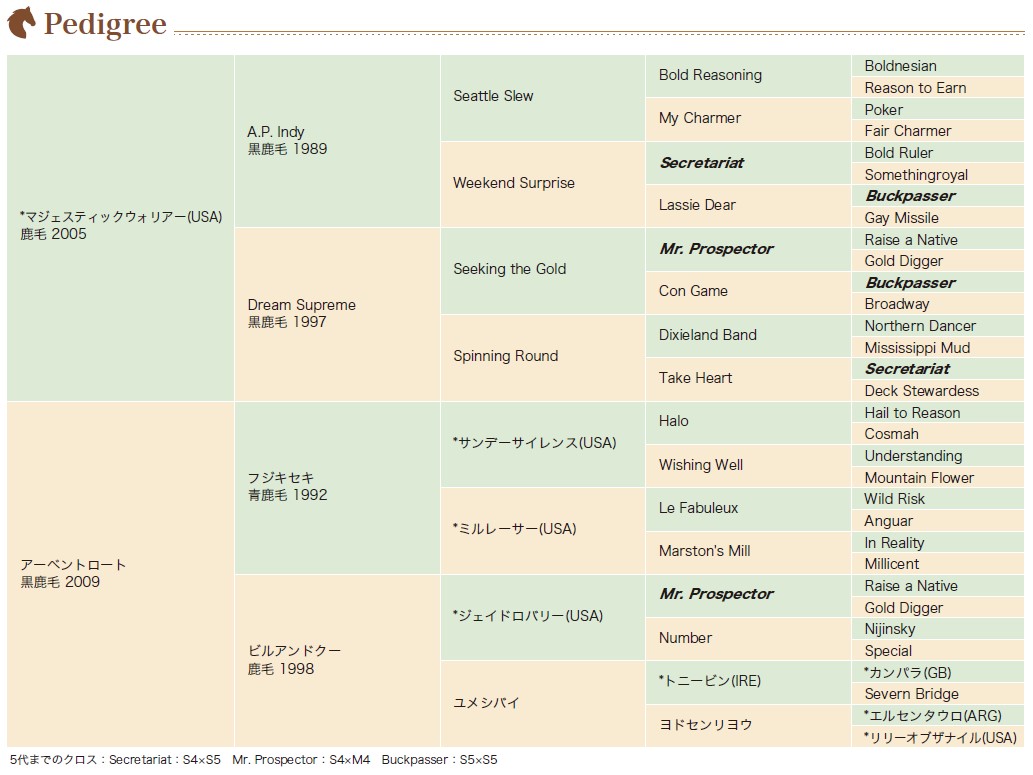Click the Pedigree heading title
The height and width of the screenshot is (775, 1033).
tap(105, 24)
